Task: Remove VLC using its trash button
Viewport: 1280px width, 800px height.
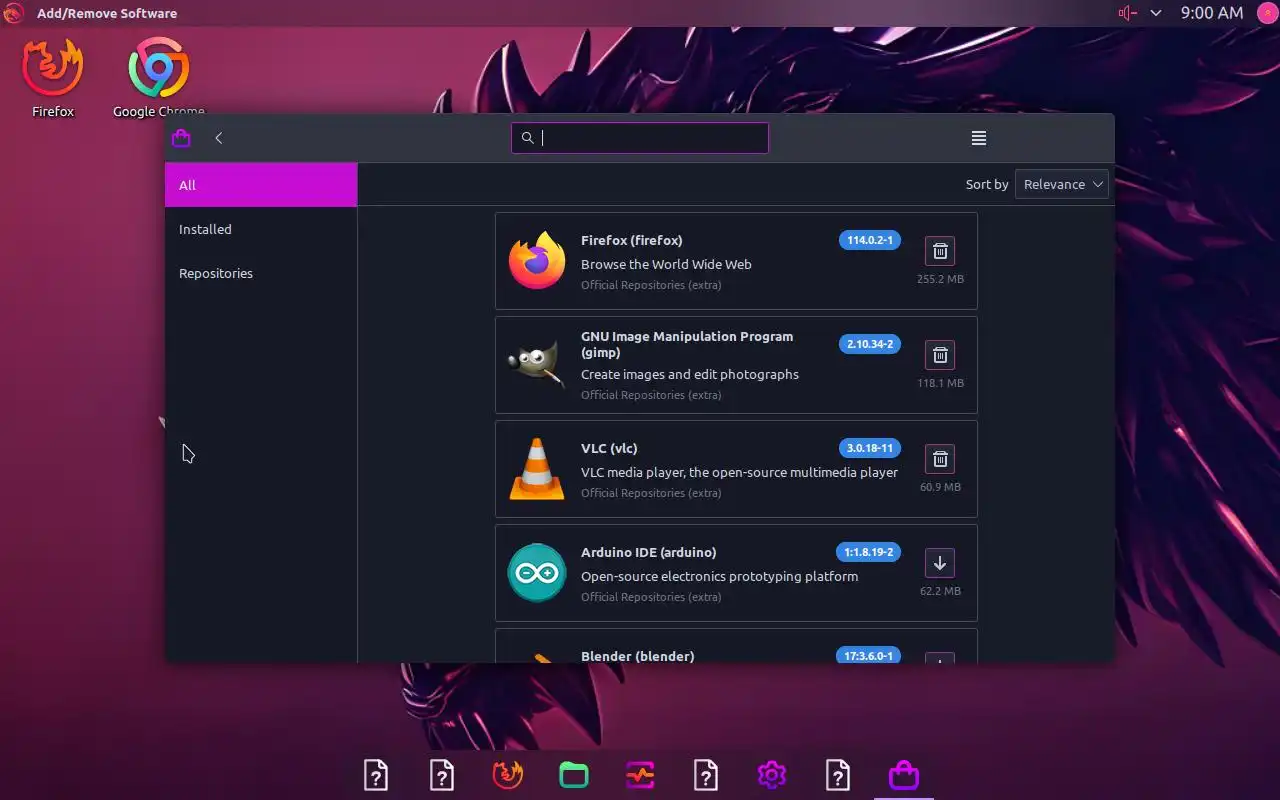Action: point(940,459)
